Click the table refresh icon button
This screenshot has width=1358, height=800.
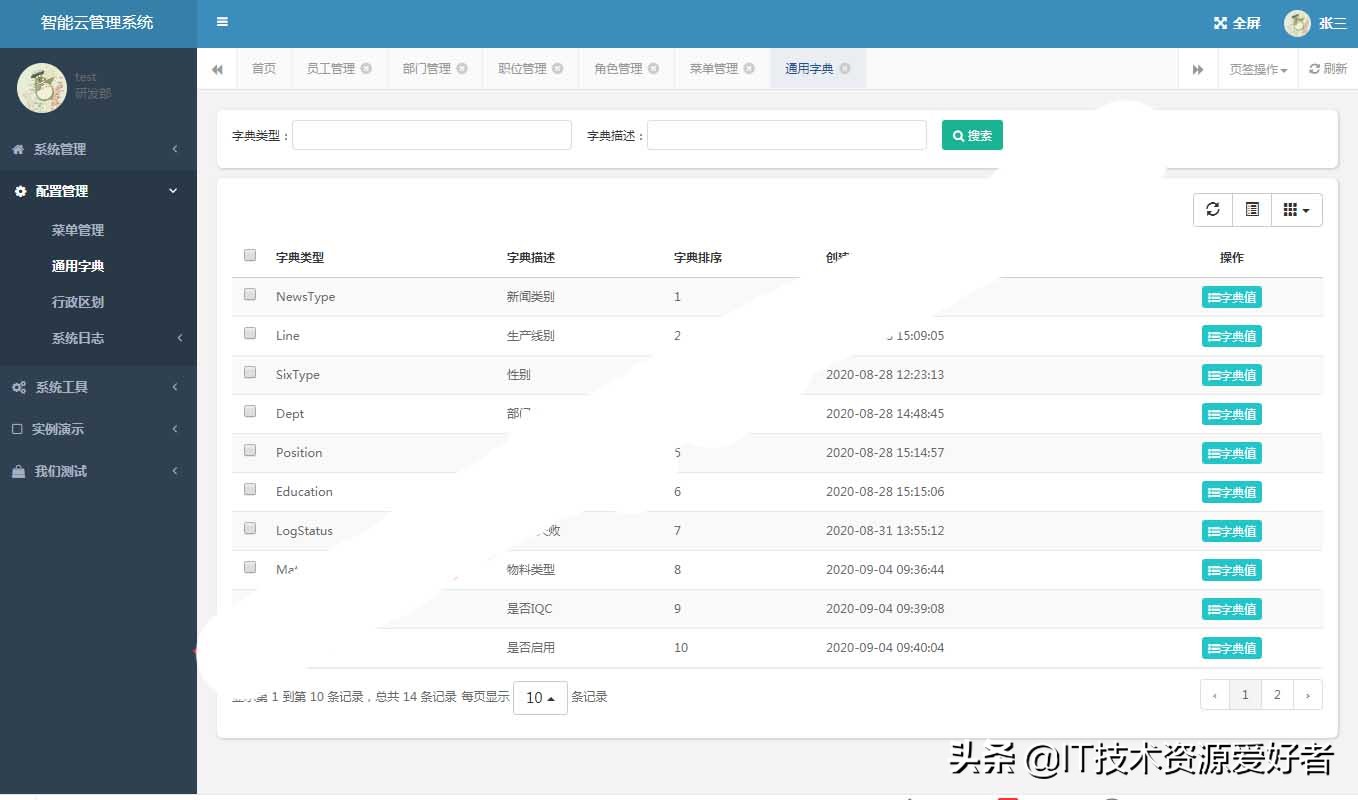pos(1213,209)
